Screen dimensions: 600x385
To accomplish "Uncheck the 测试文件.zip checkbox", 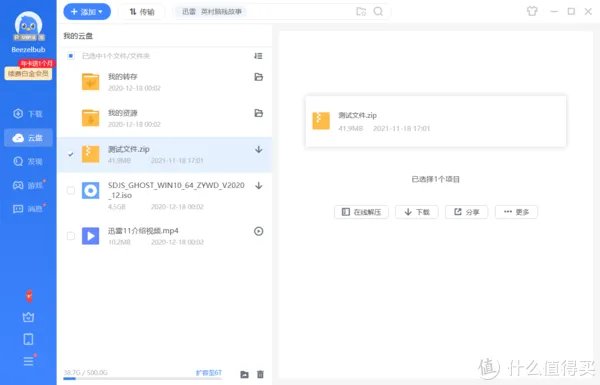I will [71, 154].
